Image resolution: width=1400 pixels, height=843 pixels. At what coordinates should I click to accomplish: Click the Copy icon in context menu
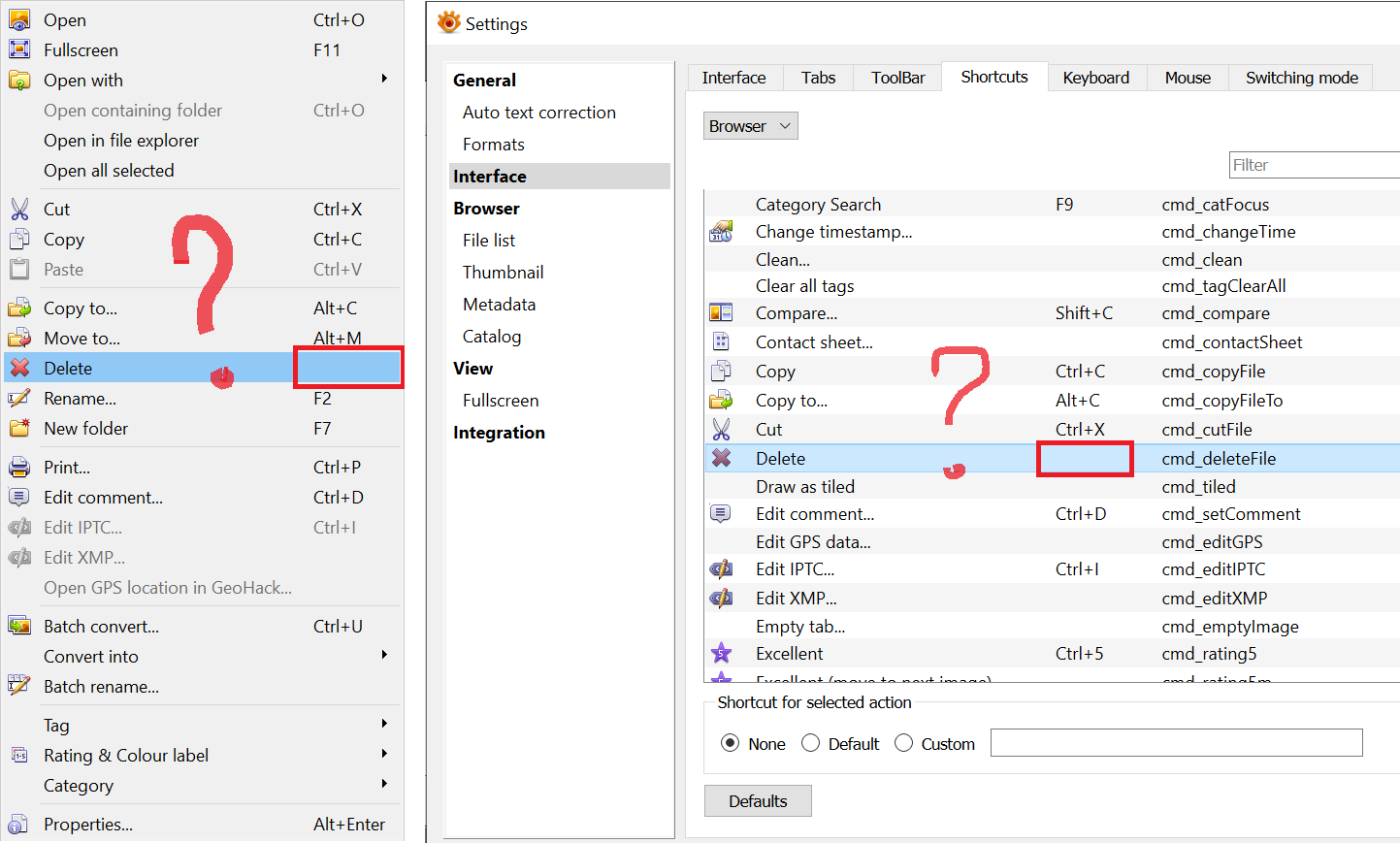pos(19,239)
